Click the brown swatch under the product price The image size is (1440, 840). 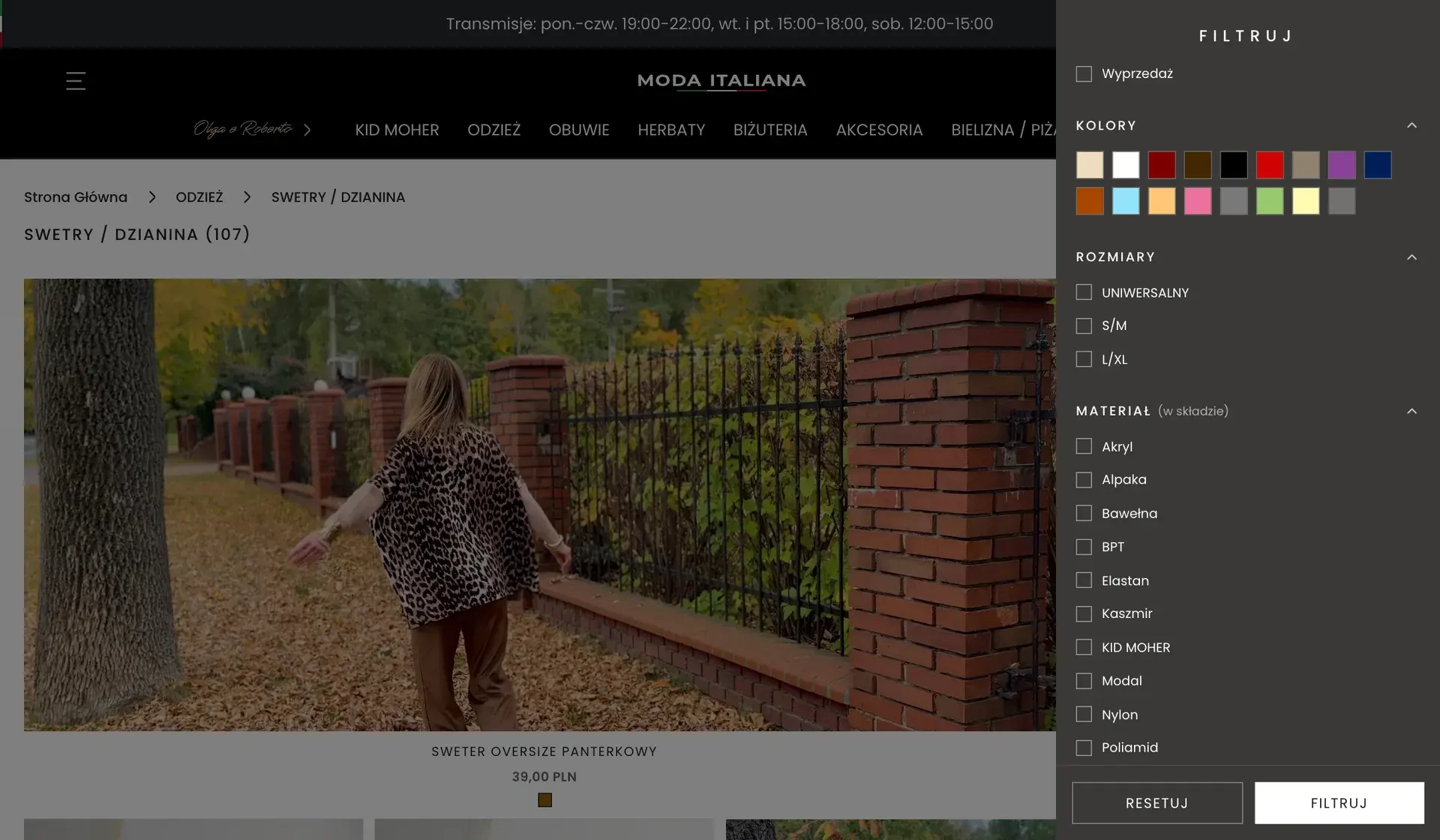click(545, 800)
